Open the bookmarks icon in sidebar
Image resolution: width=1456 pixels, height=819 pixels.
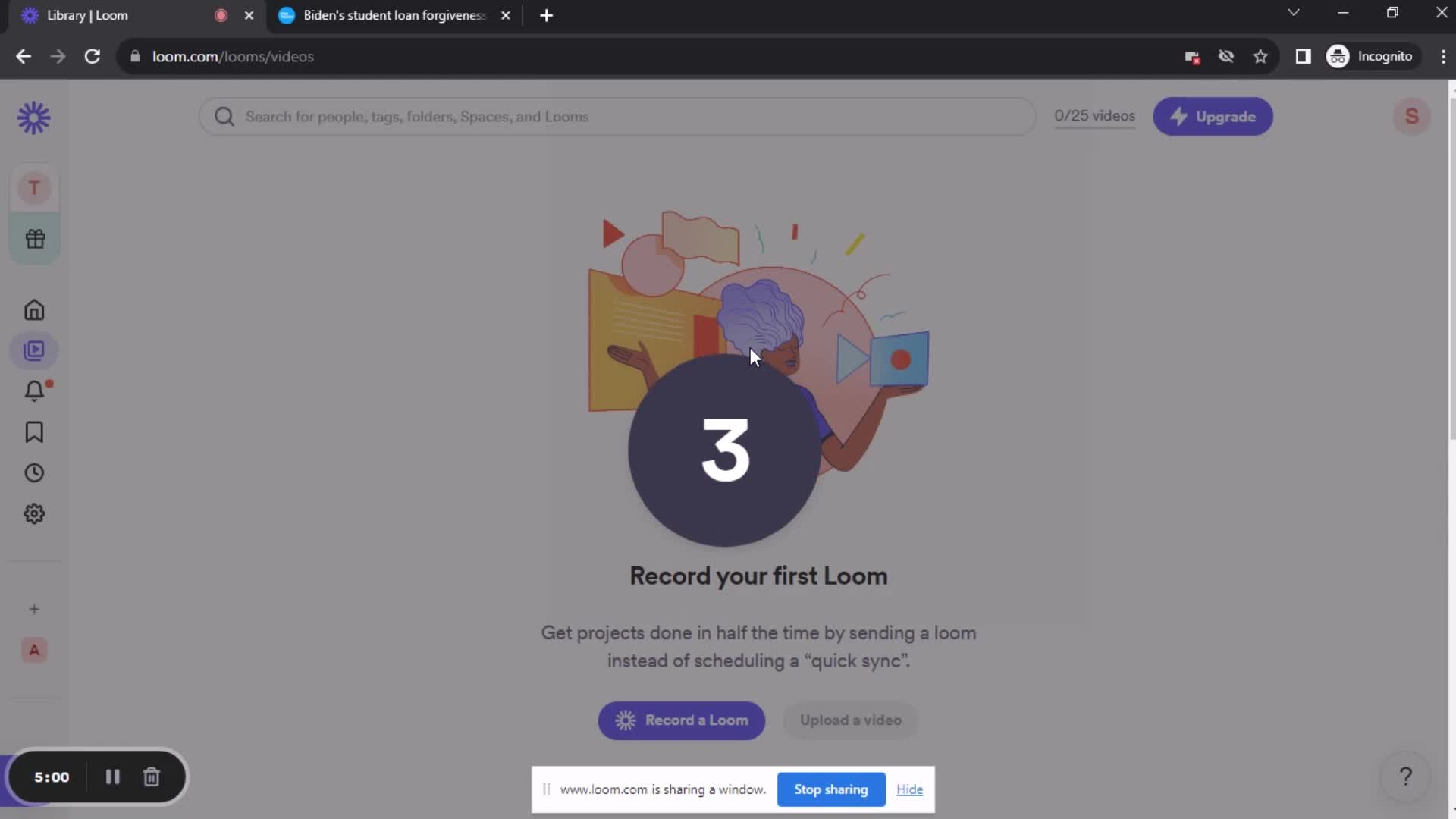click(x=34, y=431)
